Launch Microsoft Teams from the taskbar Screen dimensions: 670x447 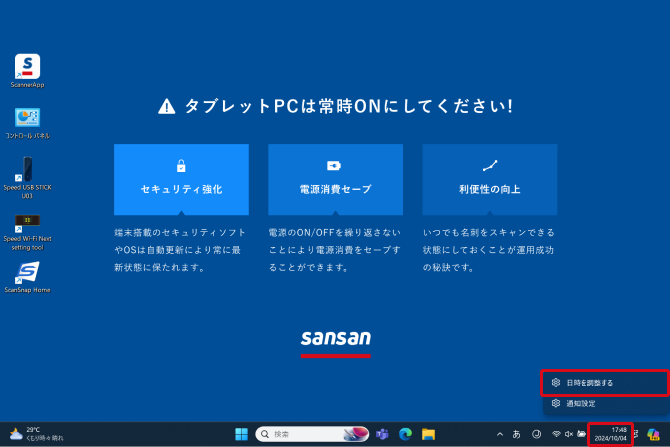pyautogui.click(x=382, y=434)
